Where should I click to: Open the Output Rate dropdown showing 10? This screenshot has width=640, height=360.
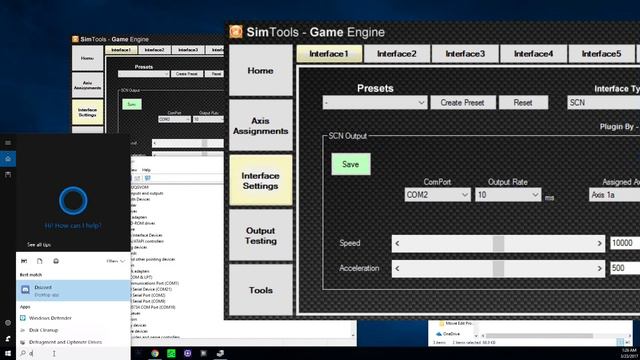pyautogui.click(x=508, y=195)
